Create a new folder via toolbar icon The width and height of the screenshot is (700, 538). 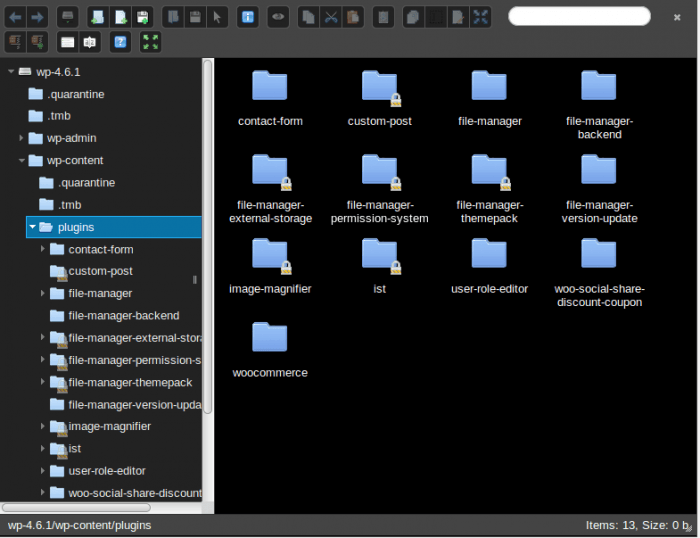coord(98,17)
